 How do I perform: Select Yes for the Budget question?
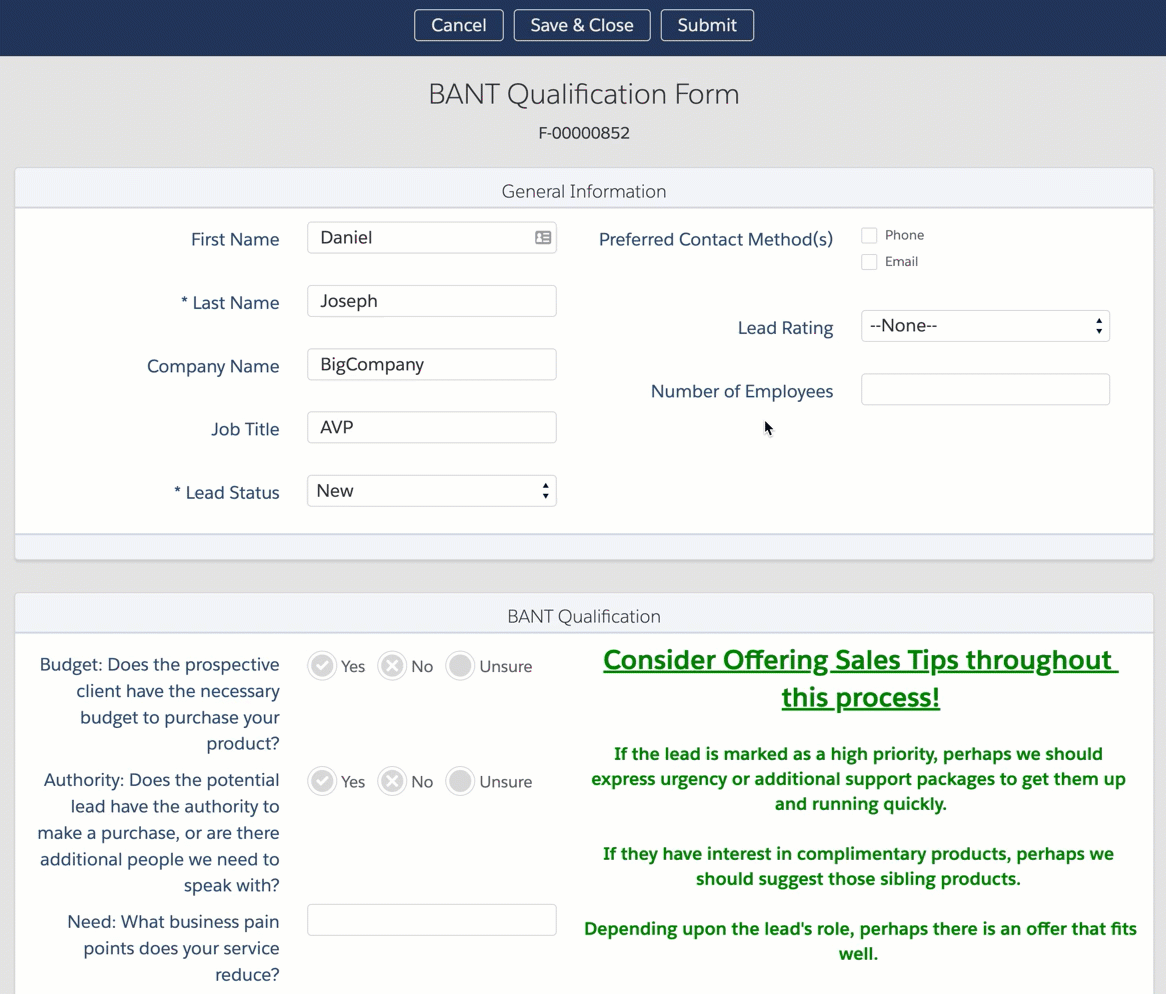click(322, 666)
